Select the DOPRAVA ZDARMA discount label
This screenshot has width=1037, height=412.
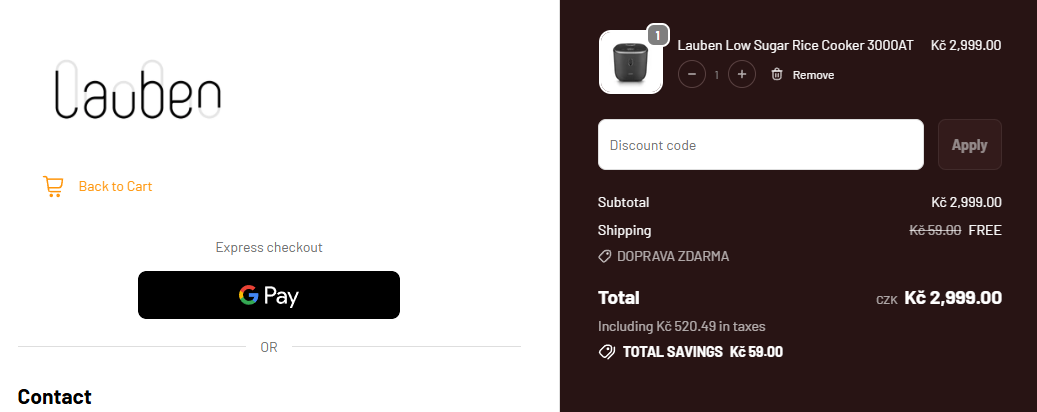click(x=673, y=256)
